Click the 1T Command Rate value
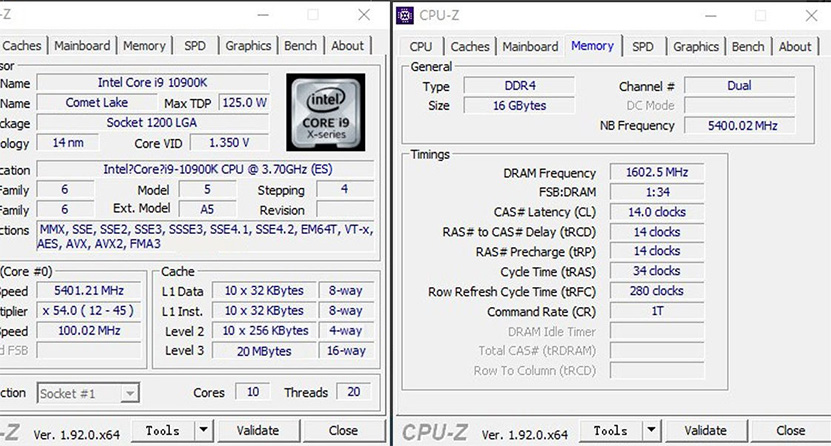 pyautogui.click(x=657, y=311)
